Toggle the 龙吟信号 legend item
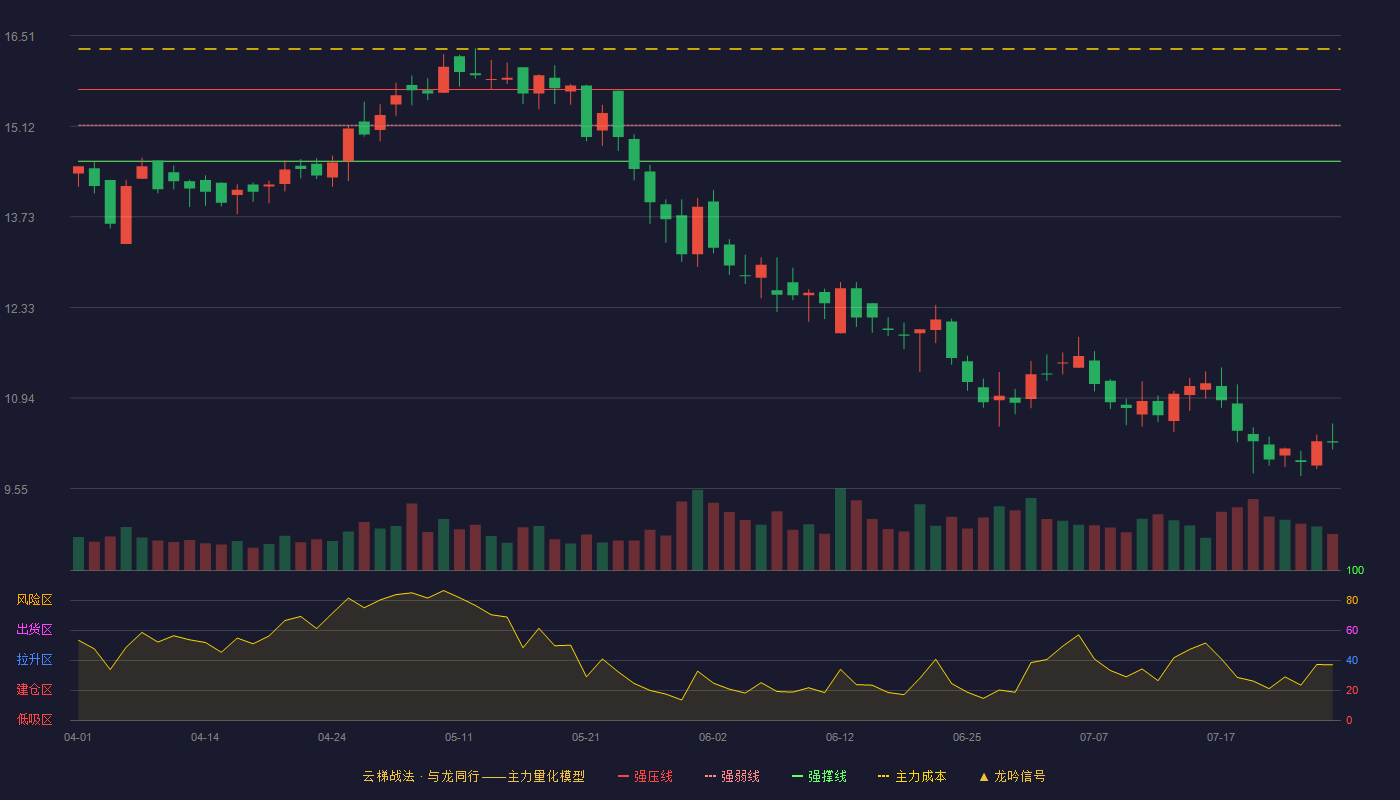Viewport: 1400px width, 800px height. click(1012, 776)
